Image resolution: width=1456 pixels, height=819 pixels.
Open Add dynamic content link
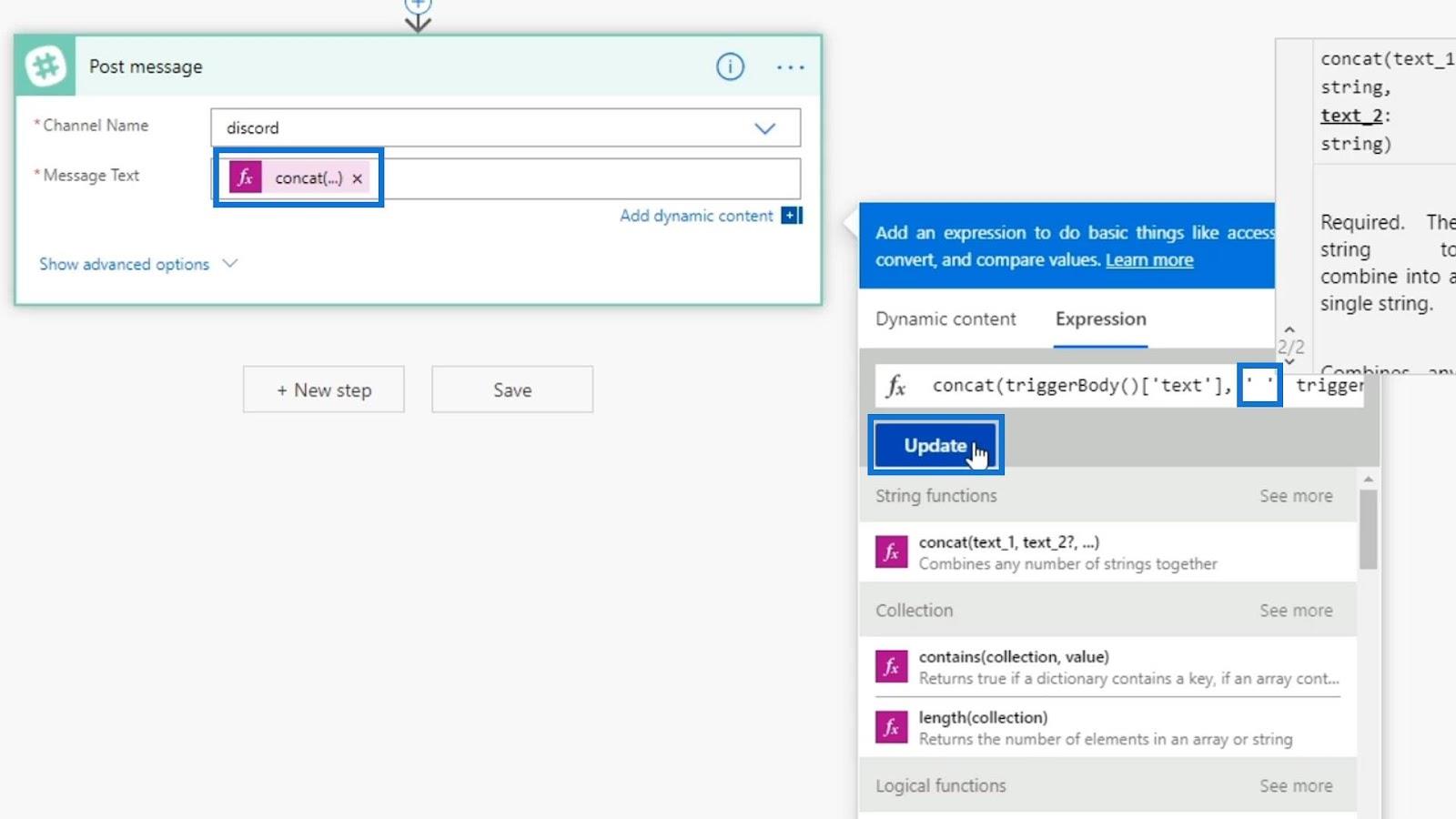[x=696, y=216]
